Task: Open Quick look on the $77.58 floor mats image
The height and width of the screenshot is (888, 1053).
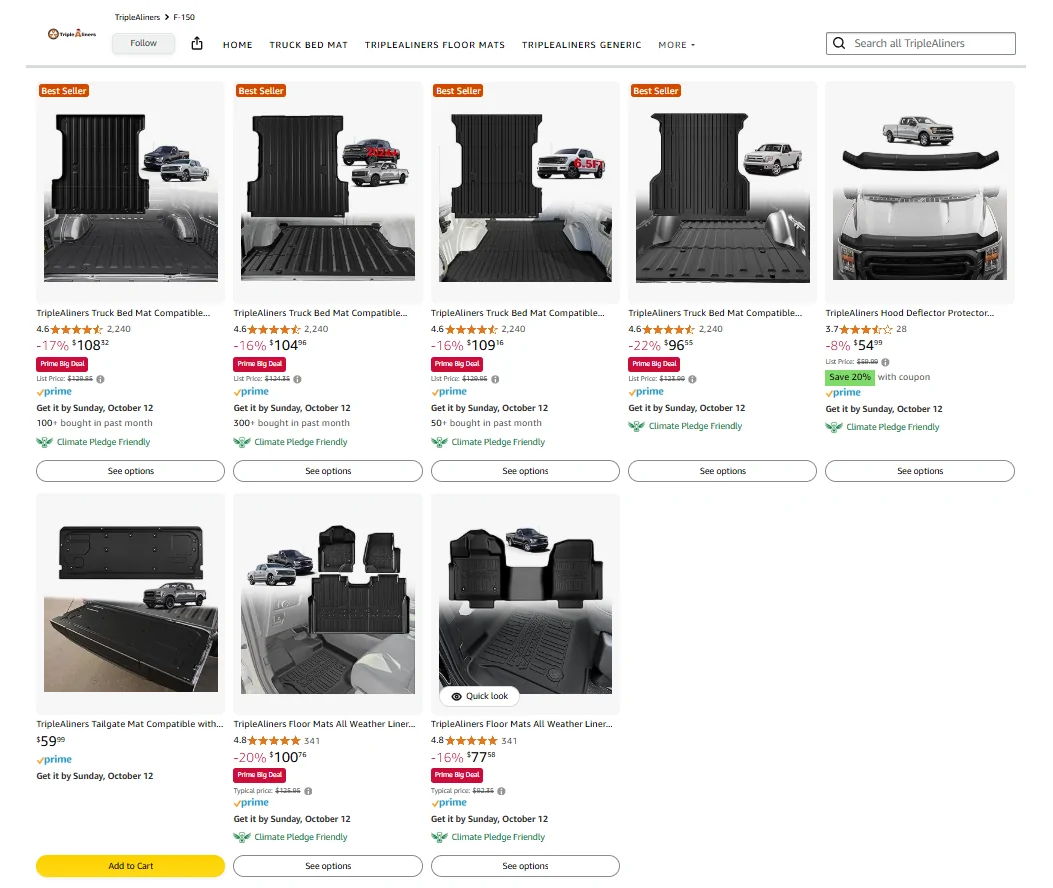Action: pos(480,696)
